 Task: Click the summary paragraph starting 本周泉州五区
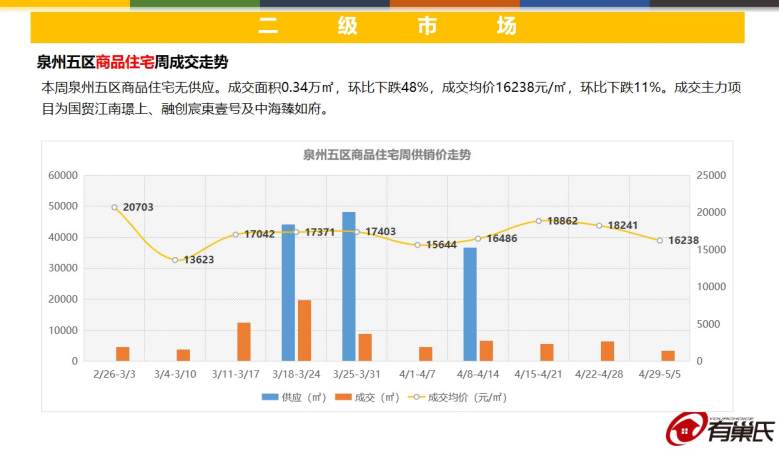(391, 98)
